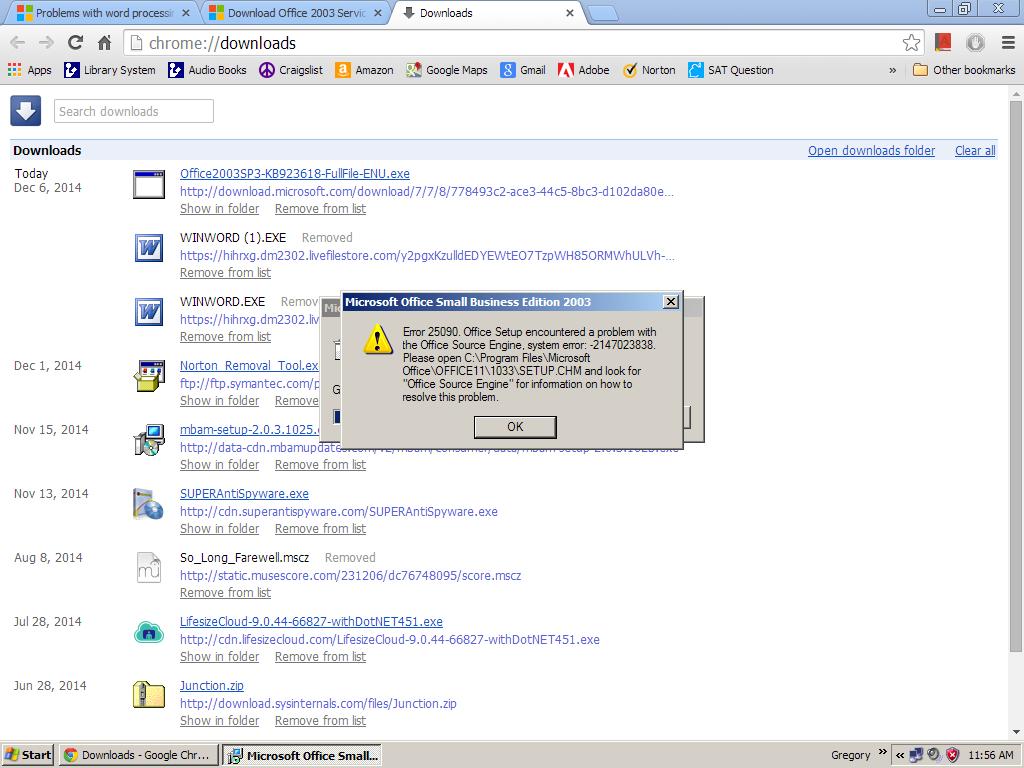This screenshot has width=1024, height=768.
Task: Open the Norton bookmark
Action: pyautogui.click(x=648, y=70)
